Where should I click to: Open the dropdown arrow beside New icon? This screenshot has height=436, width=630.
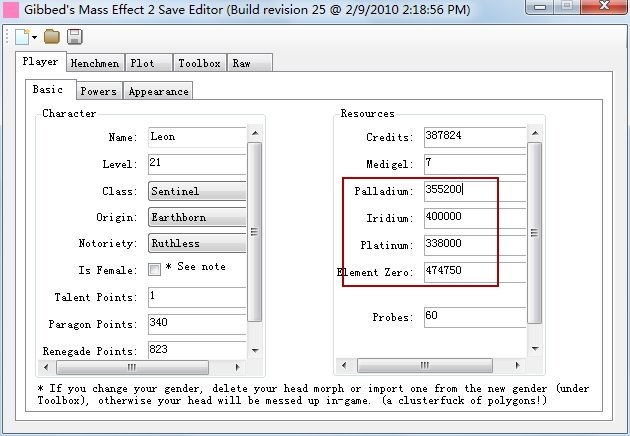34,38
